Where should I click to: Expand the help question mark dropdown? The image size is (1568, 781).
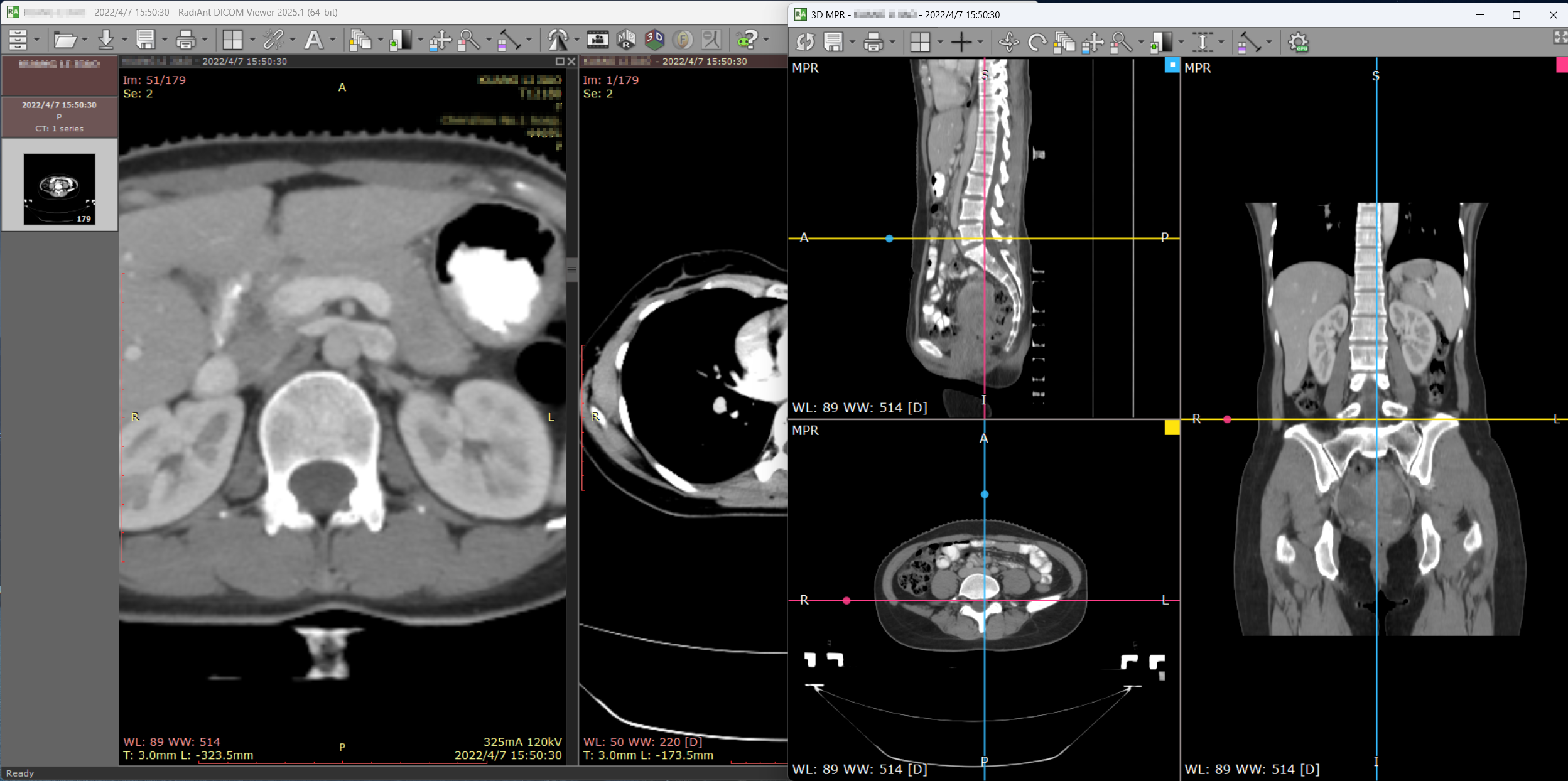pyautogui.click(x=766, y=41)
